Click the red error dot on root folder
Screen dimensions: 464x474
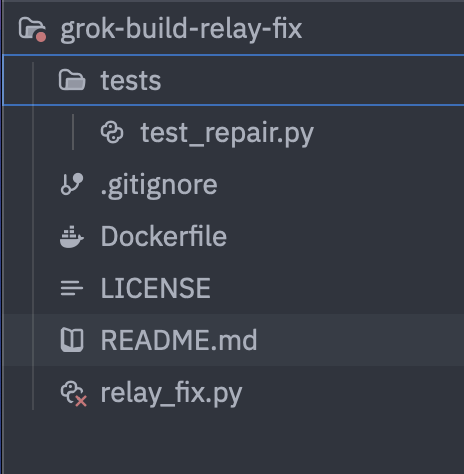pyautogui.click(x=41, y=37)
